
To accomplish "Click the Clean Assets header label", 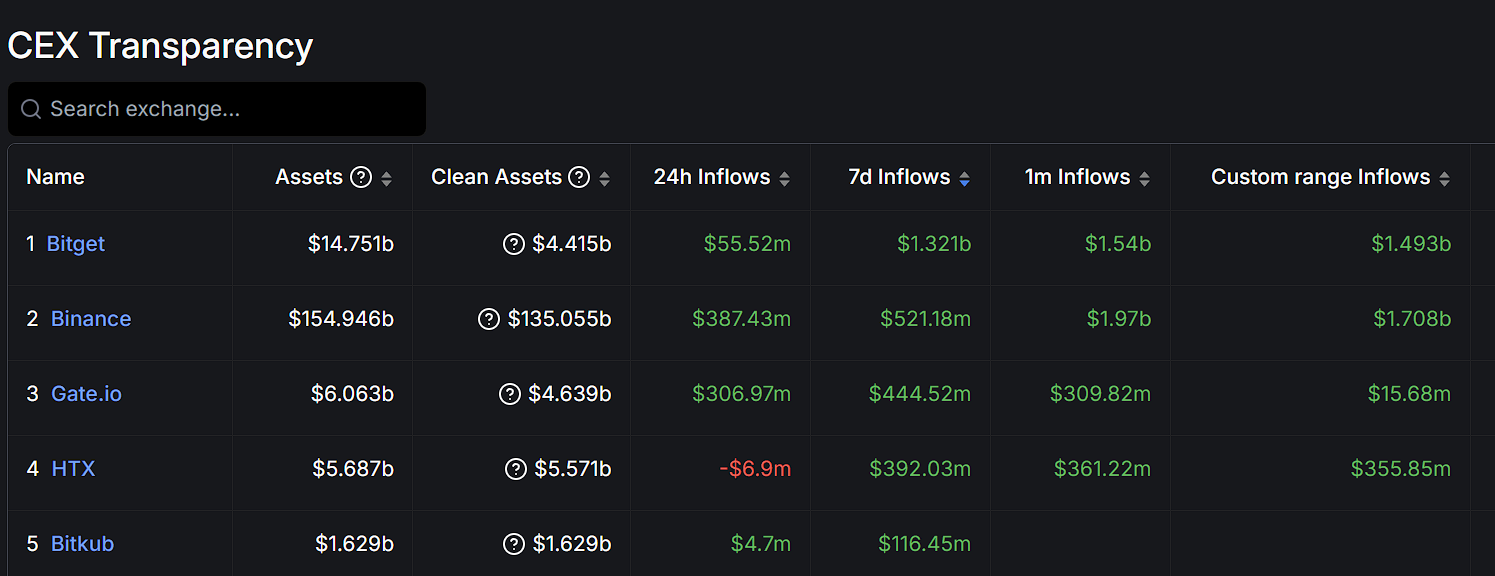I will point(496,177).
